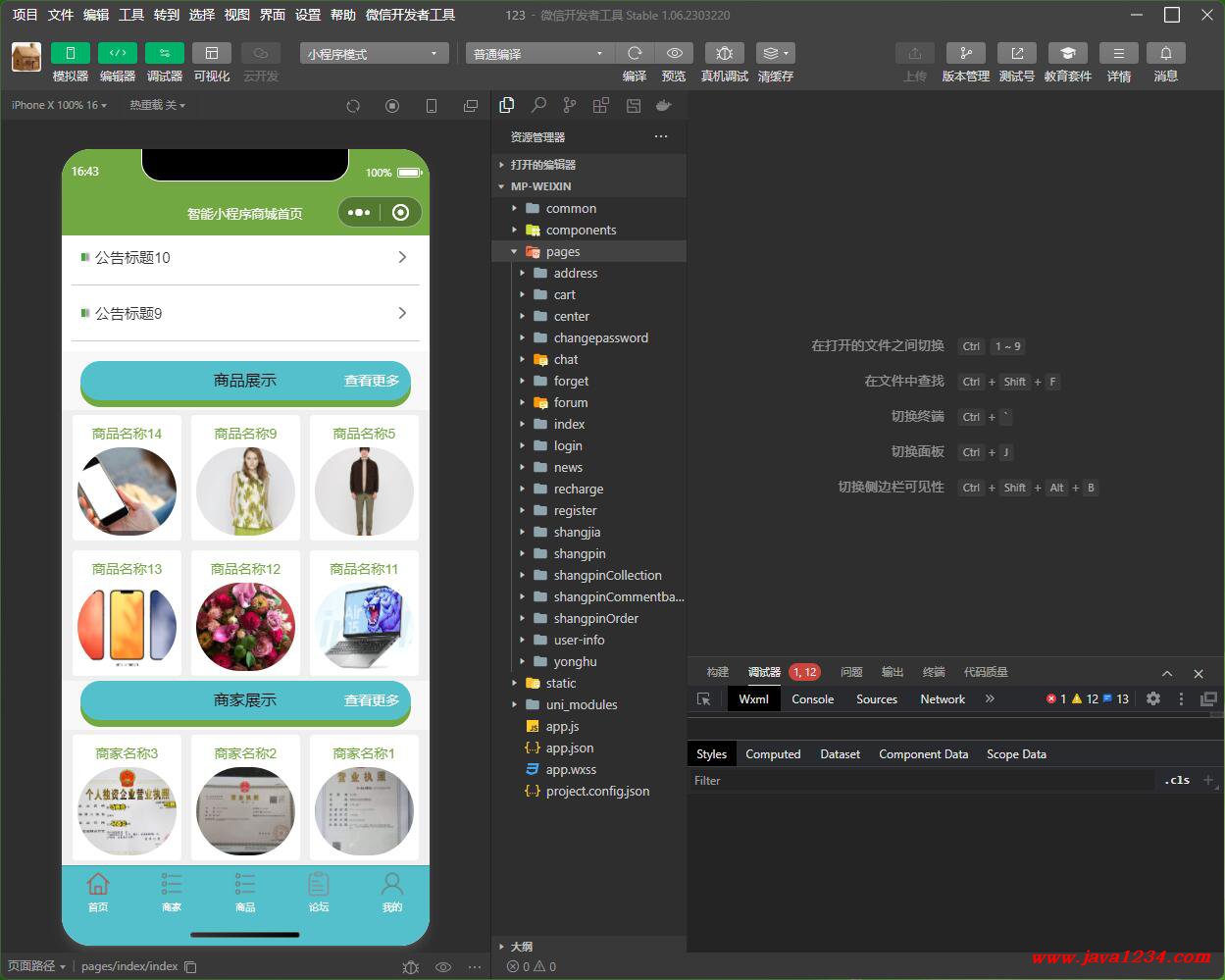
Task: Click the element inspector picker icon
Action: (703, 699)
